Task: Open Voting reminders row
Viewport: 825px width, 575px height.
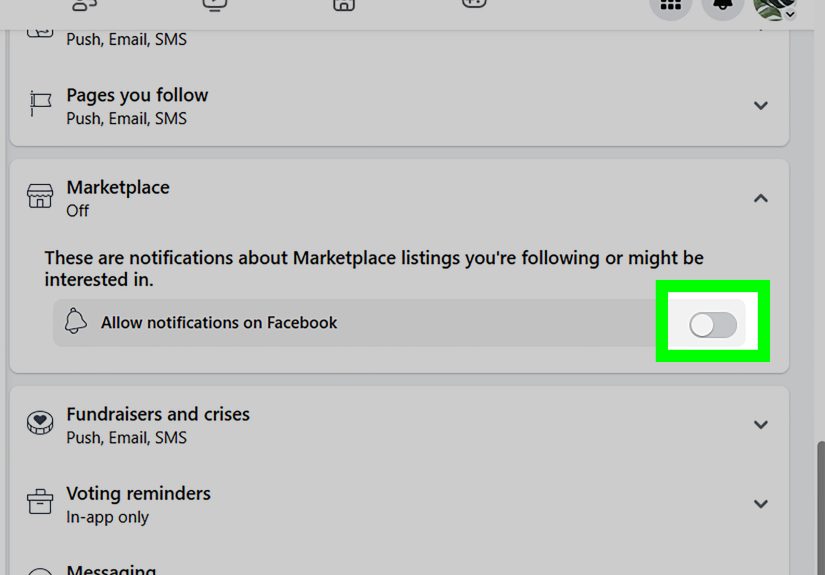Action: coord(399,504)
